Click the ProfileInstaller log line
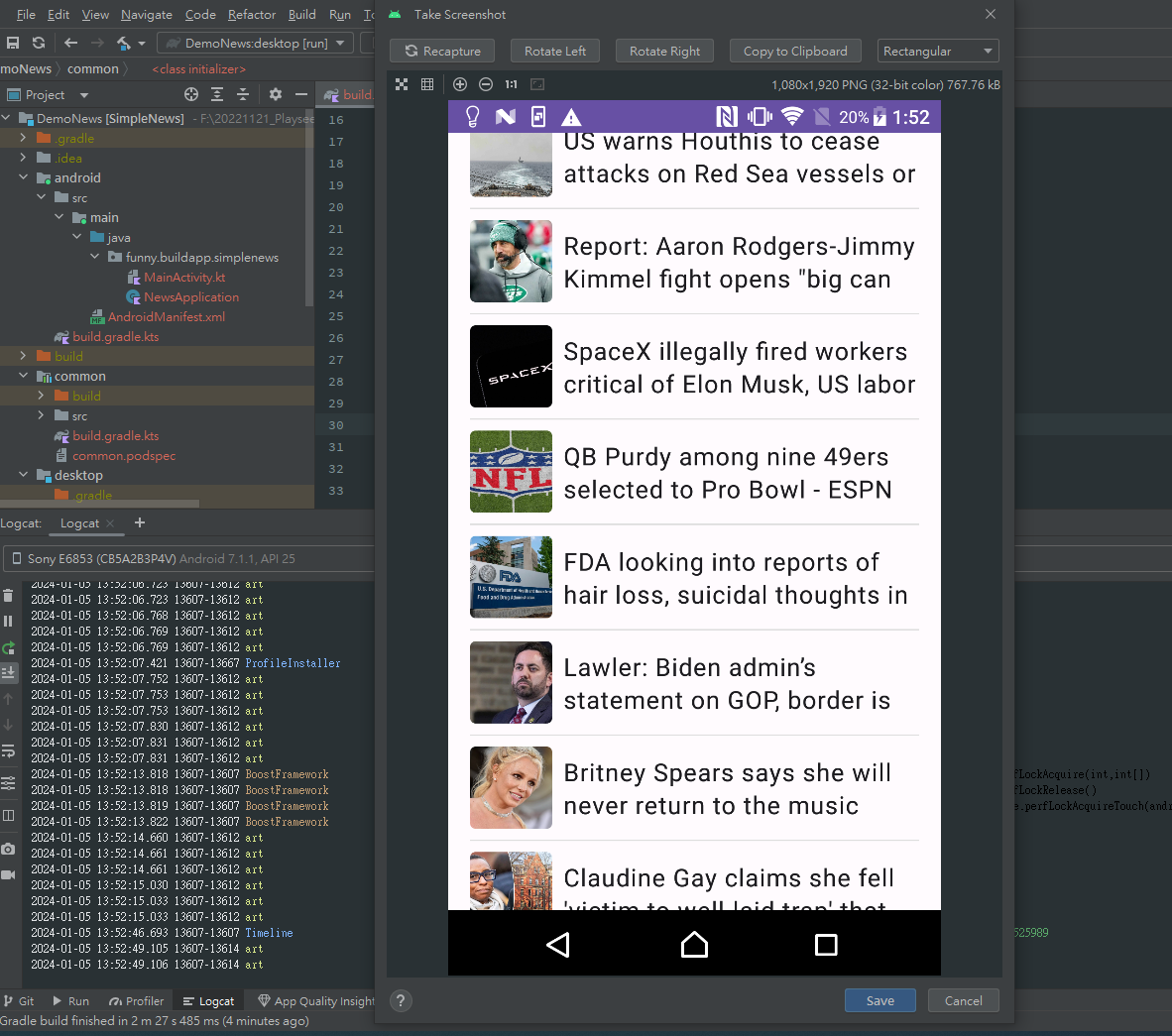Image resolution: width=1172 pixels, height=1036 pixels. tap(185, 663)
